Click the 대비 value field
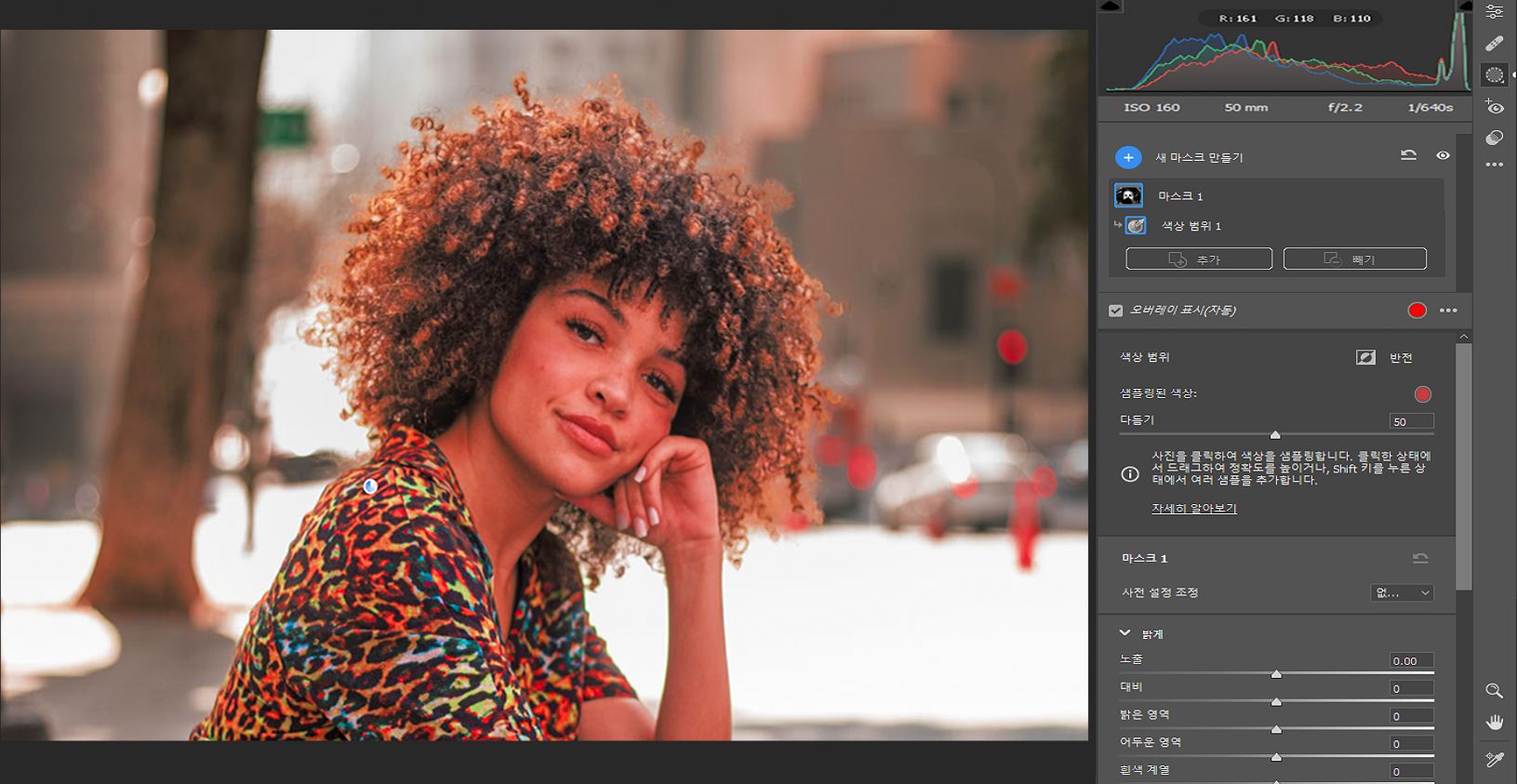1517x784 pixels. click(x=1411, y=688)
